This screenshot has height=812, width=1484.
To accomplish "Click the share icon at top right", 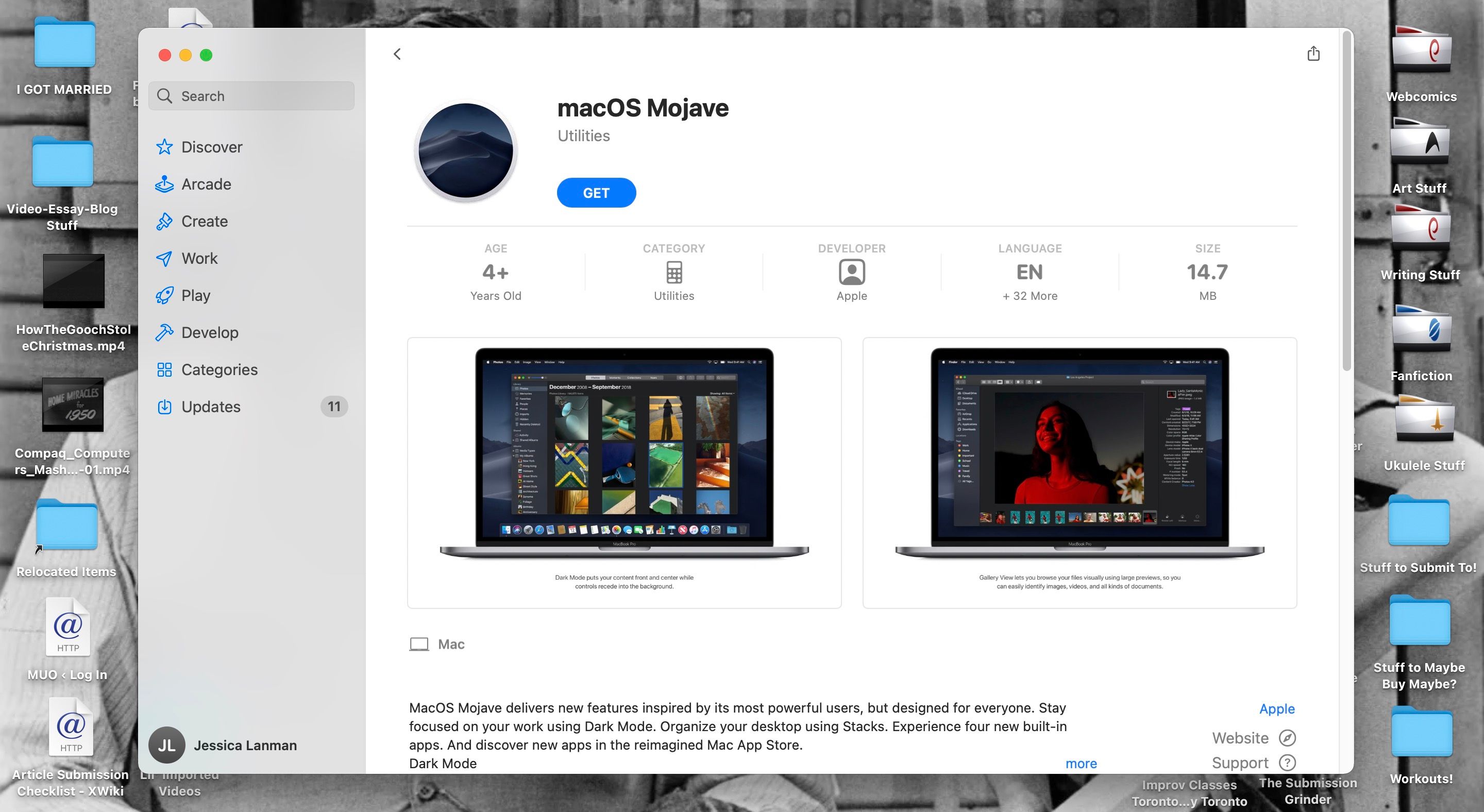I will tap(1313, 54).
